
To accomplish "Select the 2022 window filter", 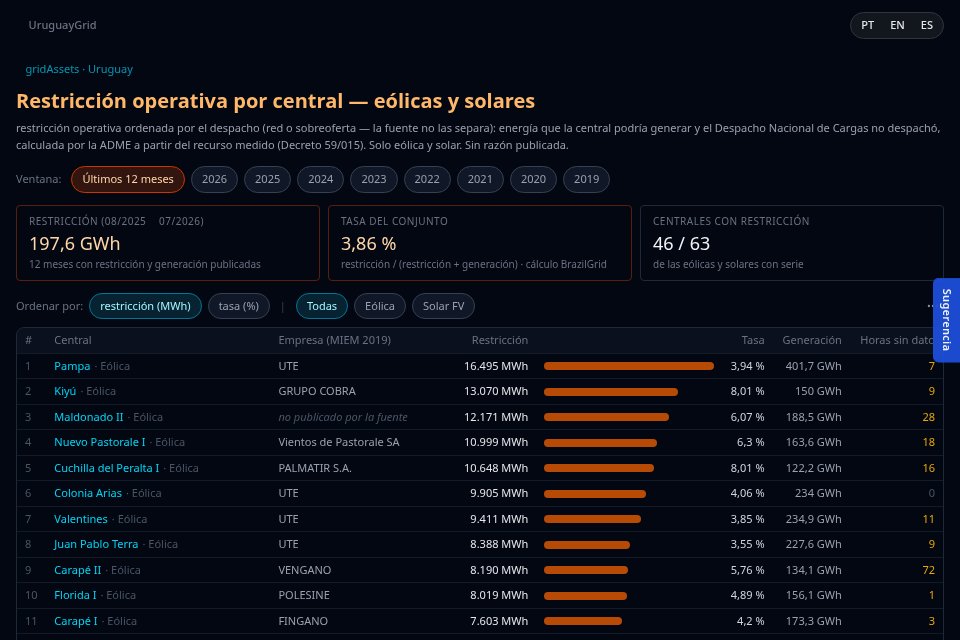I will click(427, 179).
